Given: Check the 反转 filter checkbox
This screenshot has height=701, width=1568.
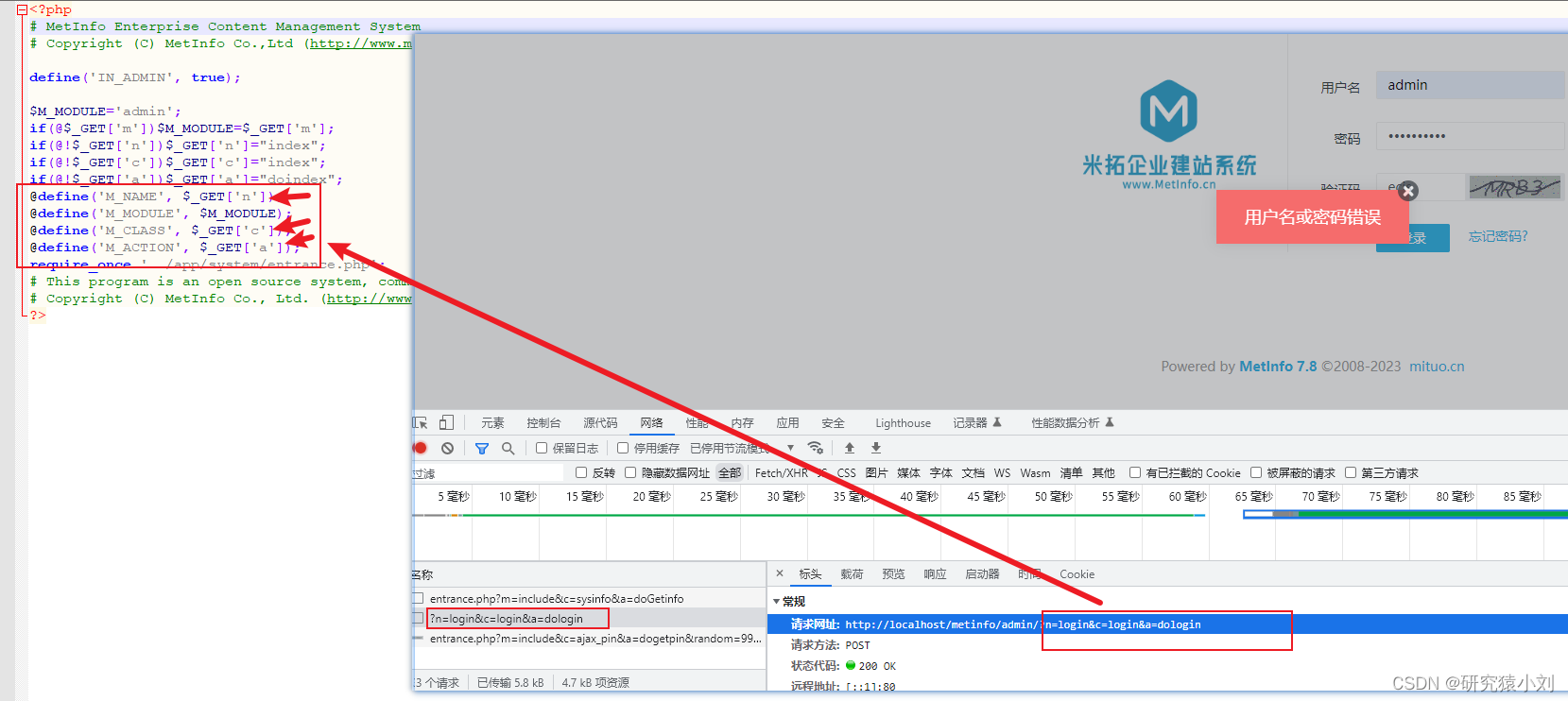Looking at the screenshot, I should (581, 472).
